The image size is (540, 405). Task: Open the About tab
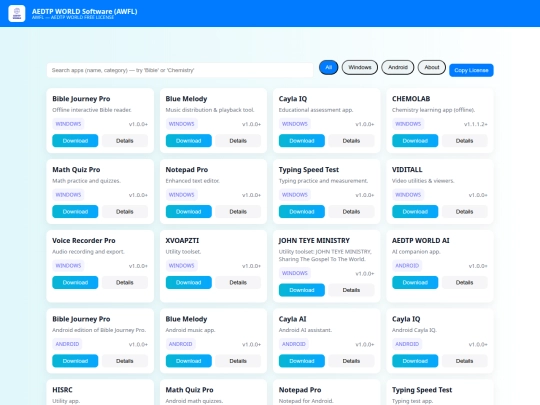point(432,67)
